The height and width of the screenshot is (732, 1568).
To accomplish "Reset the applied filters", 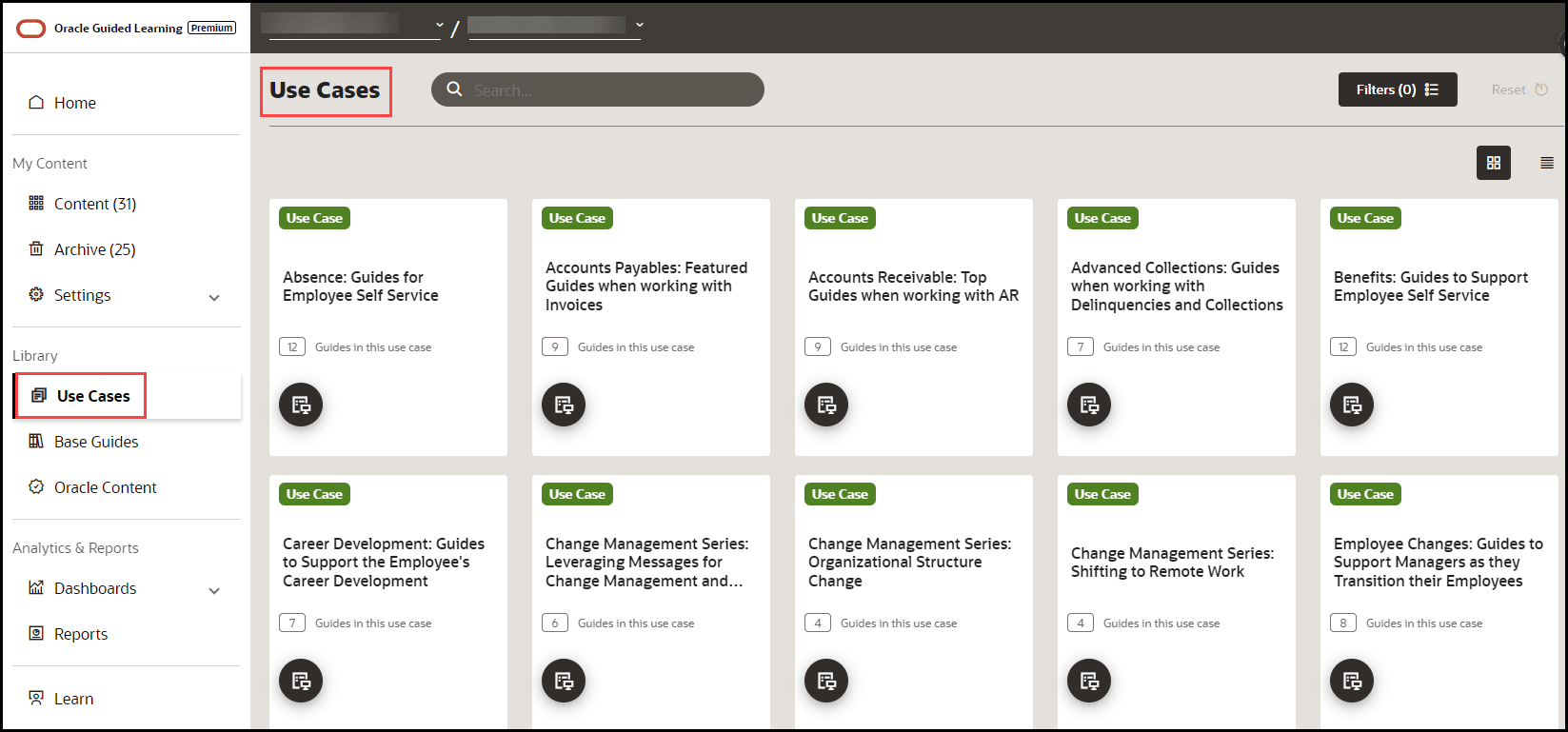I will click(1519, 89).
